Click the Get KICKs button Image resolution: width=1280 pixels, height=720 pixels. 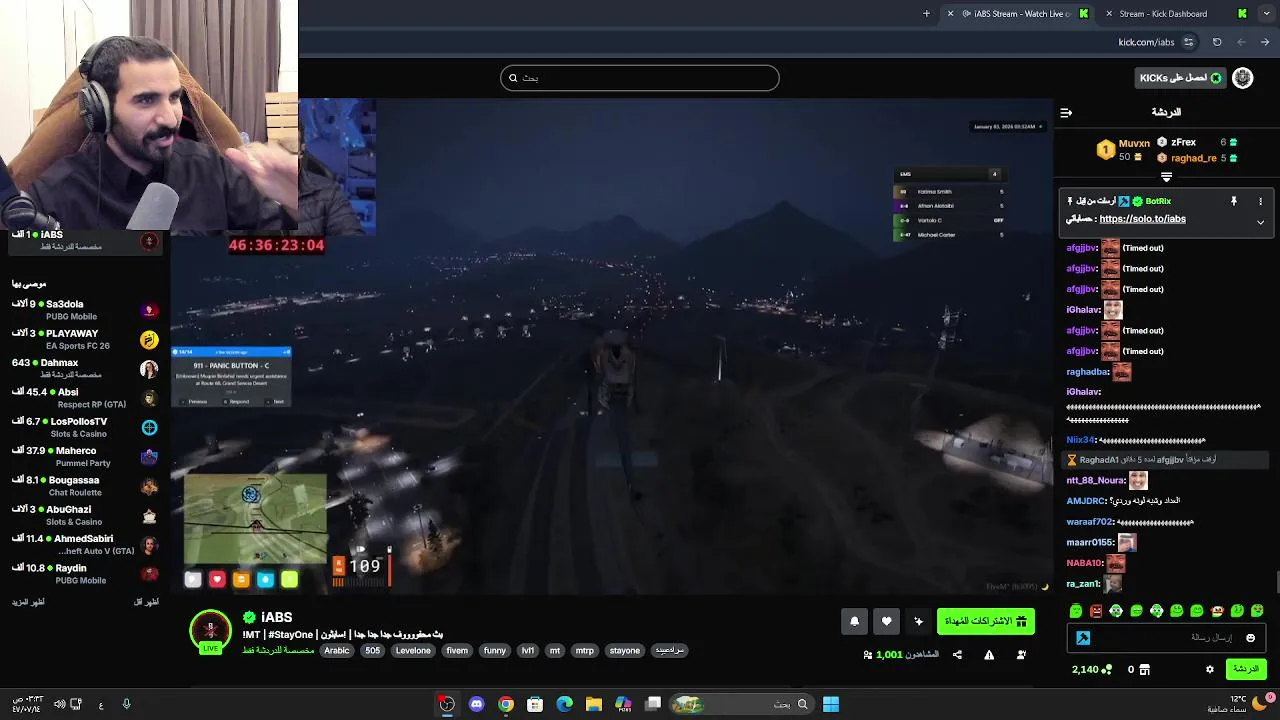point(1181,78)
